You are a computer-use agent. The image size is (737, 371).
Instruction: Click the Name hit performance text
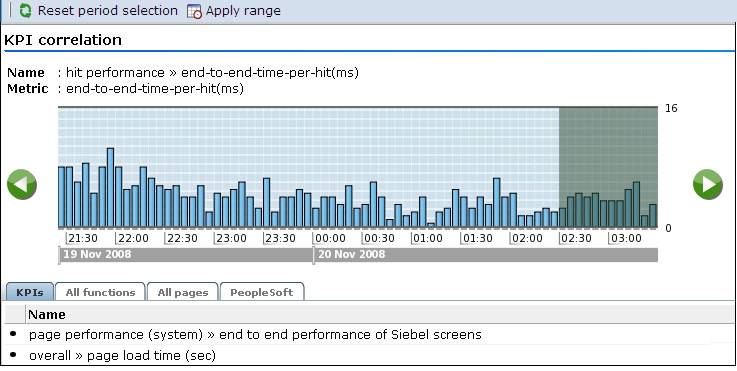212,73
